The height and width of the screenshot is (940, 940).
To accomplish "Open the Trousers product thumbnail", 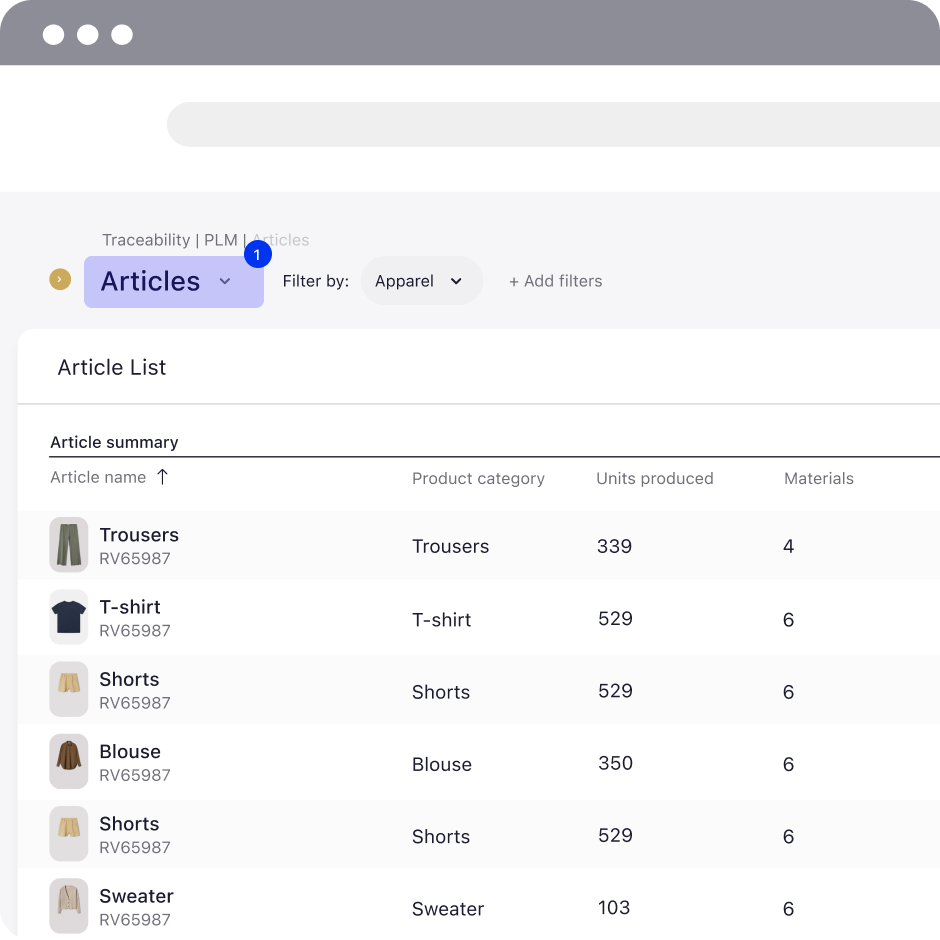I will pos(69,545).
